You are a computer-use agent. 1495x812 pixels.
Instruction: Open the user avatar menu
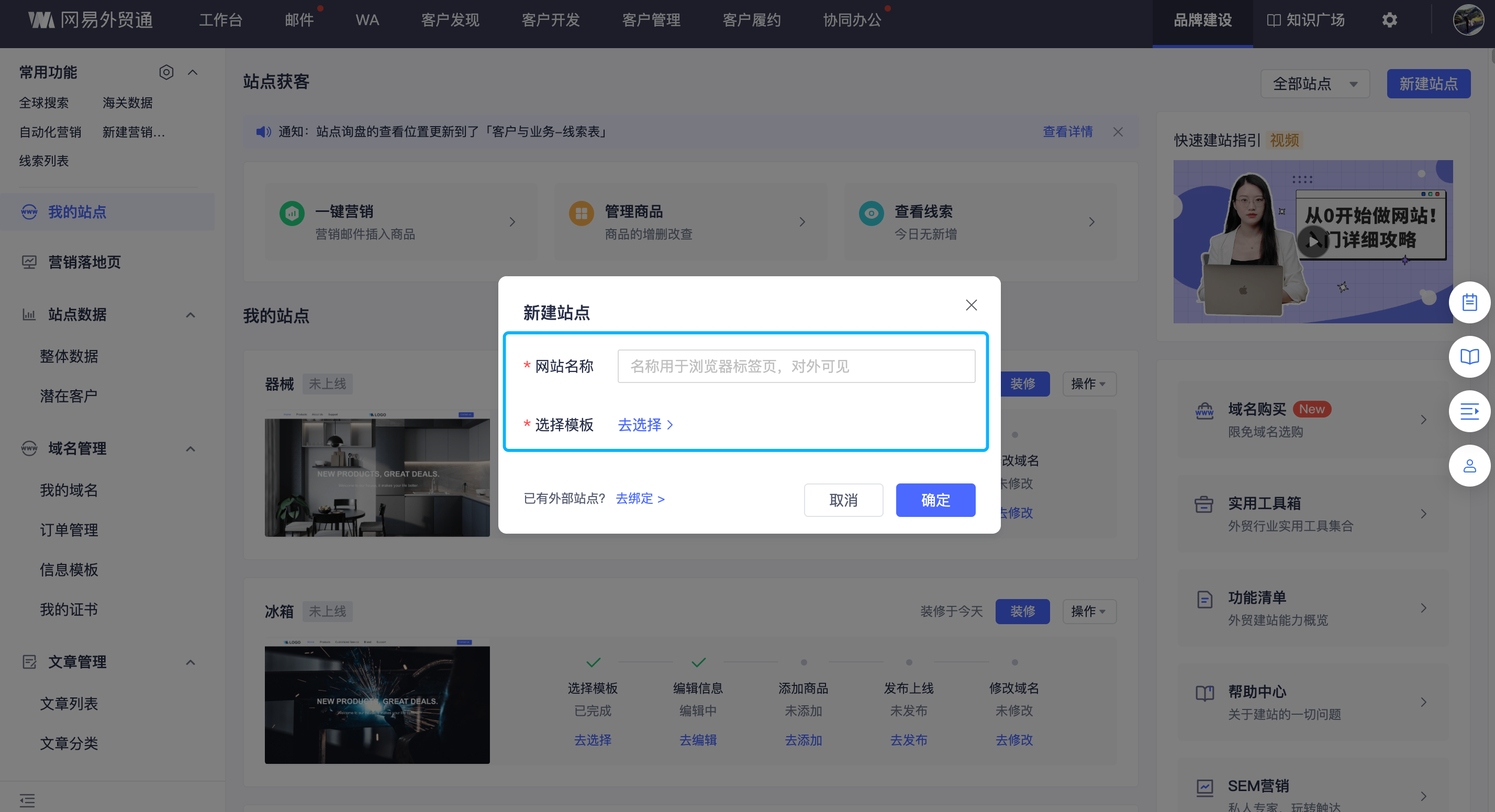tap(1467, 20)
